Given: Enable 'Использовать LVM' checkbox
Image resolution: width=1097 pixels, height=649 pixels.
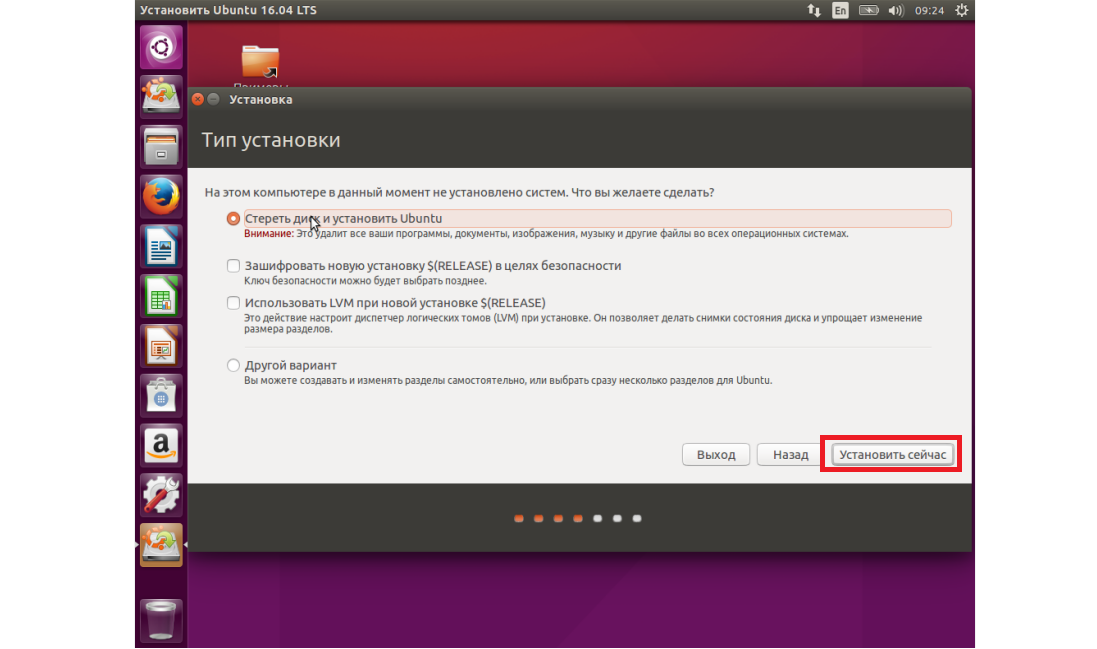Looking at the screenshot, I should point(233,303).
